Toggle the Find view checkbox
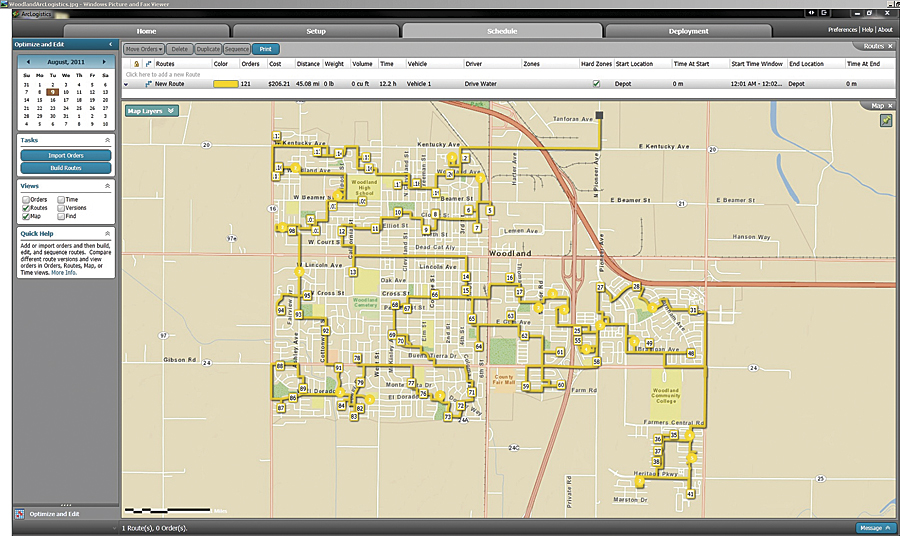The height and width of the screenshot is (536, 900). pos(61,216)
